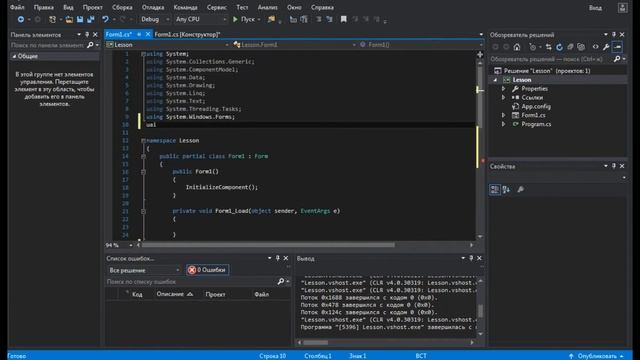Pin the Свойства panel
Image resolution: width=640 pixels, height=360 pixels.
coord(614,166)
